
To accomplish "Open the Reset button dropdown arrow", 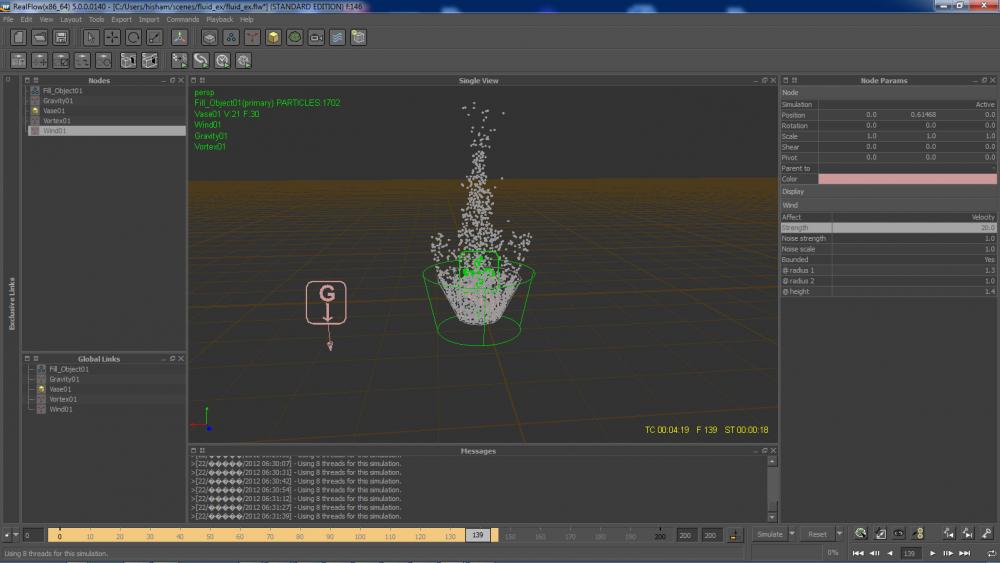I will pos(839,534).
